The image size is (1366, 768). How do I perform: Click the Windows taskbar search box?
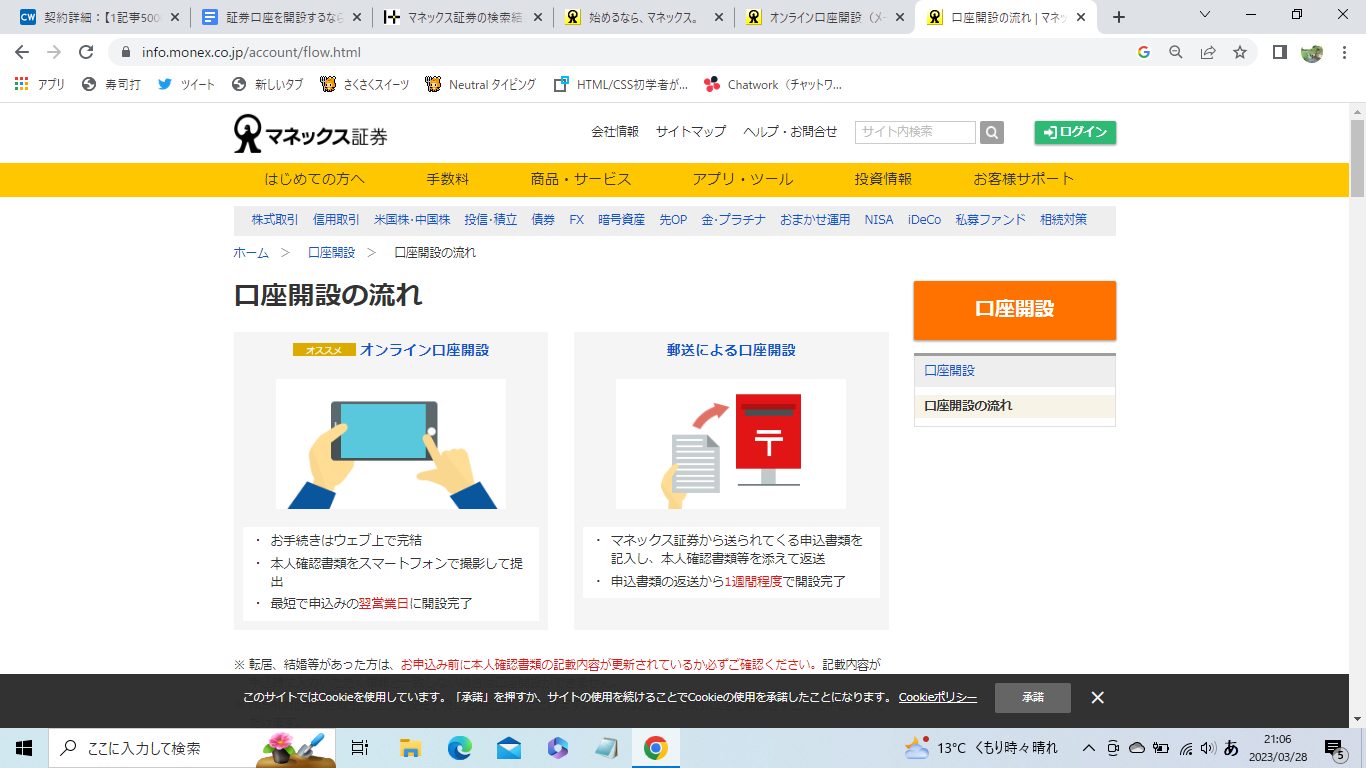(193, 748)
